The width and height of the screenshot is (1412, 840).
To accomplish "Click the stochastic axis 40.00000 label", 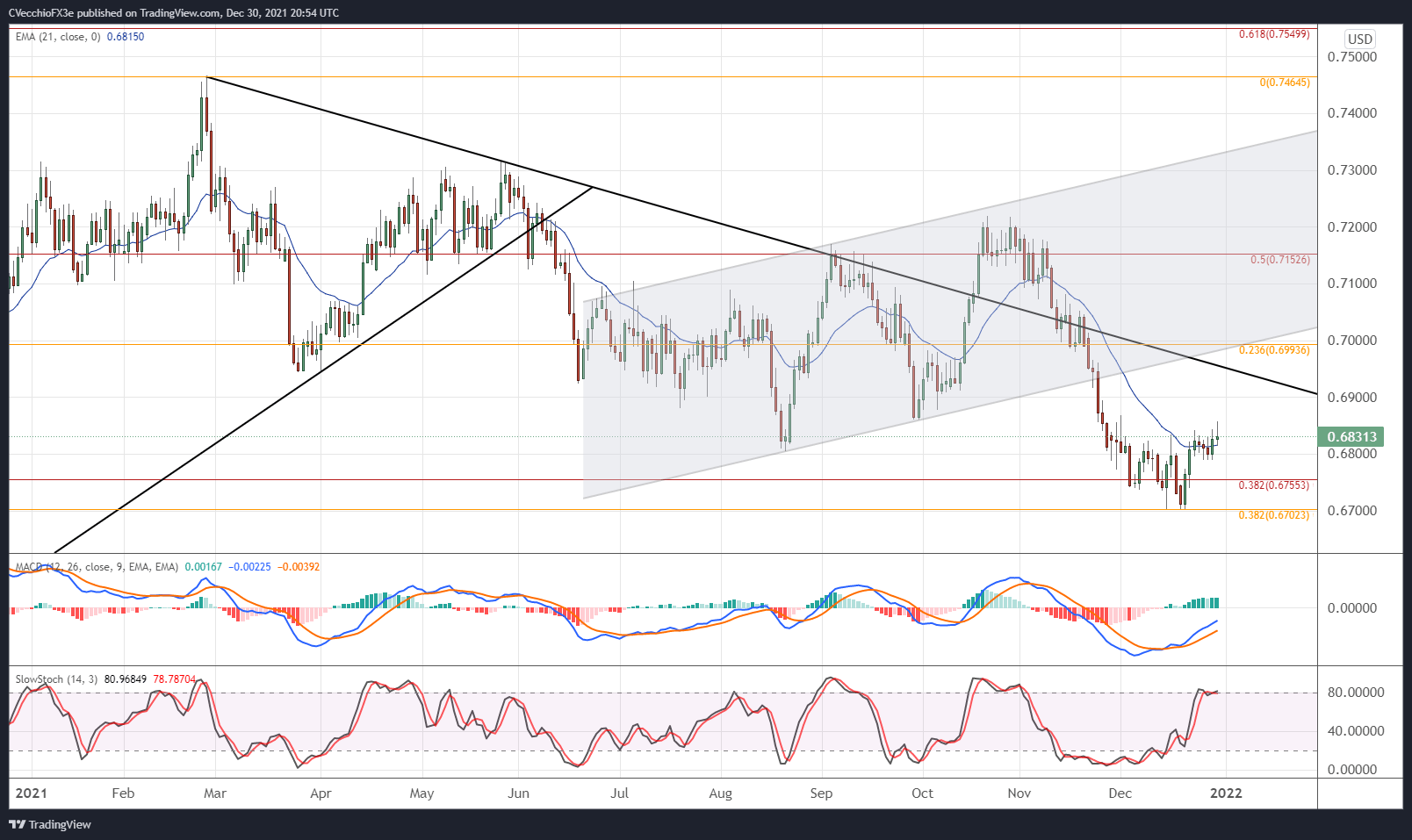I will pyautogui.click(x=1356, y=731).
